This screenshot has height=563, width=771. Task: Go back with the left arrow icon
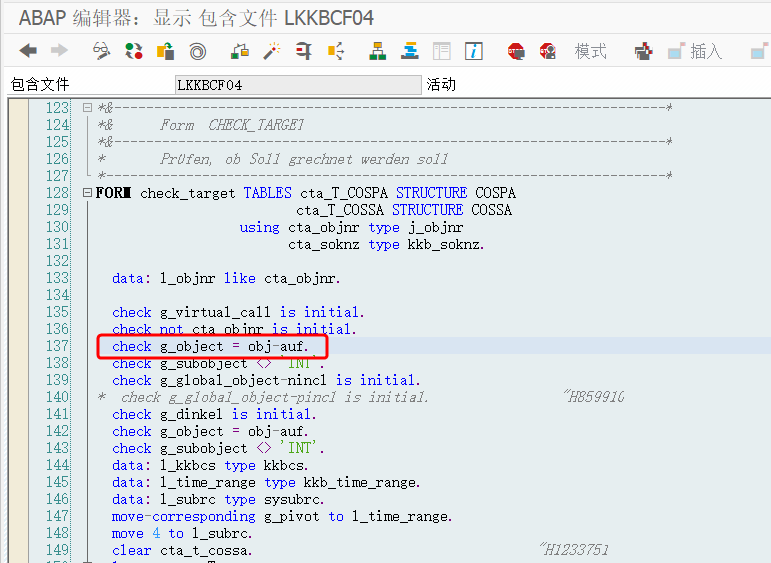pyautogui.click(x=28, y=51)
